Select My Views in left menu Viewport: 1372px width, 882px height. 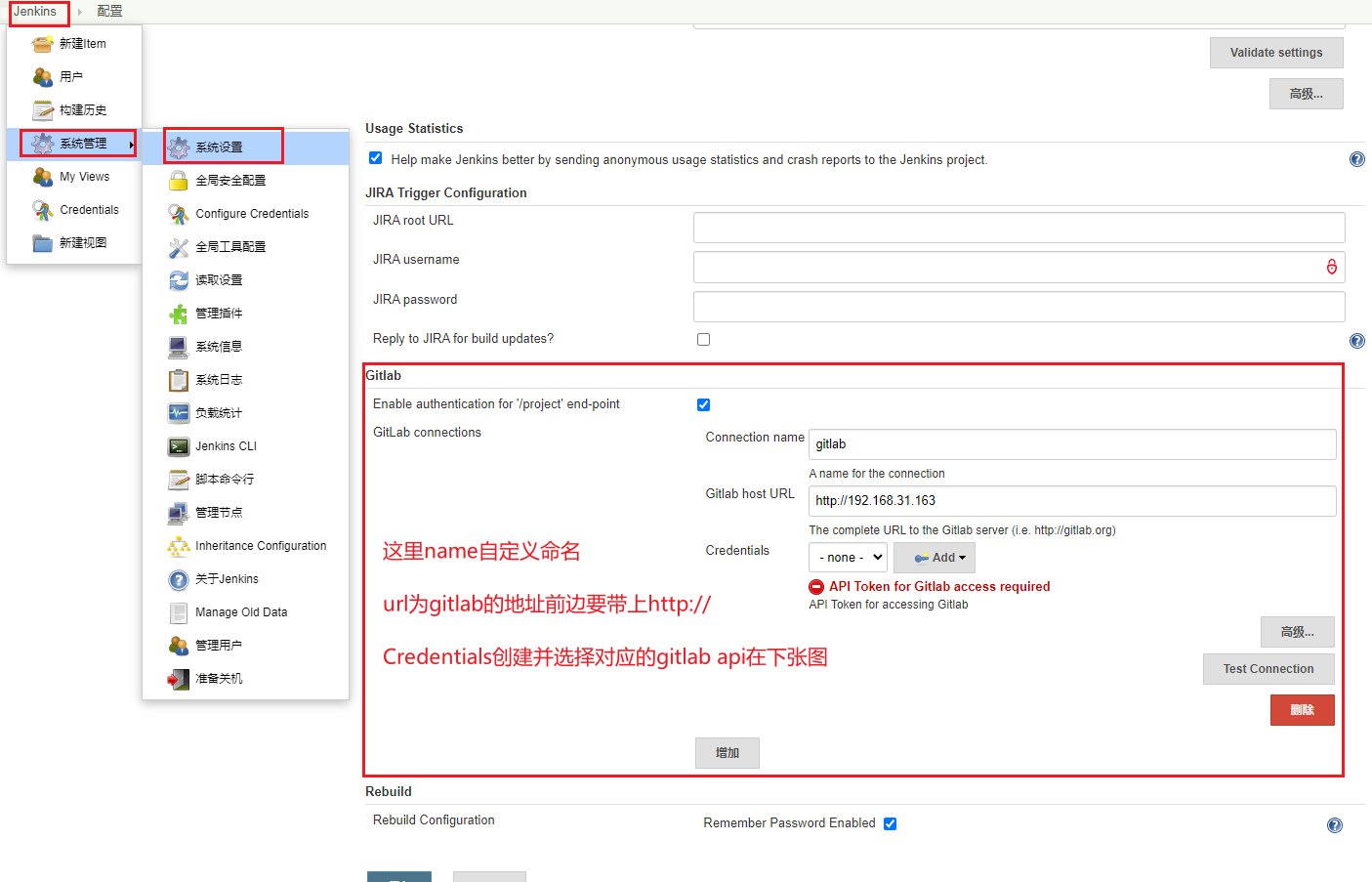74,177
